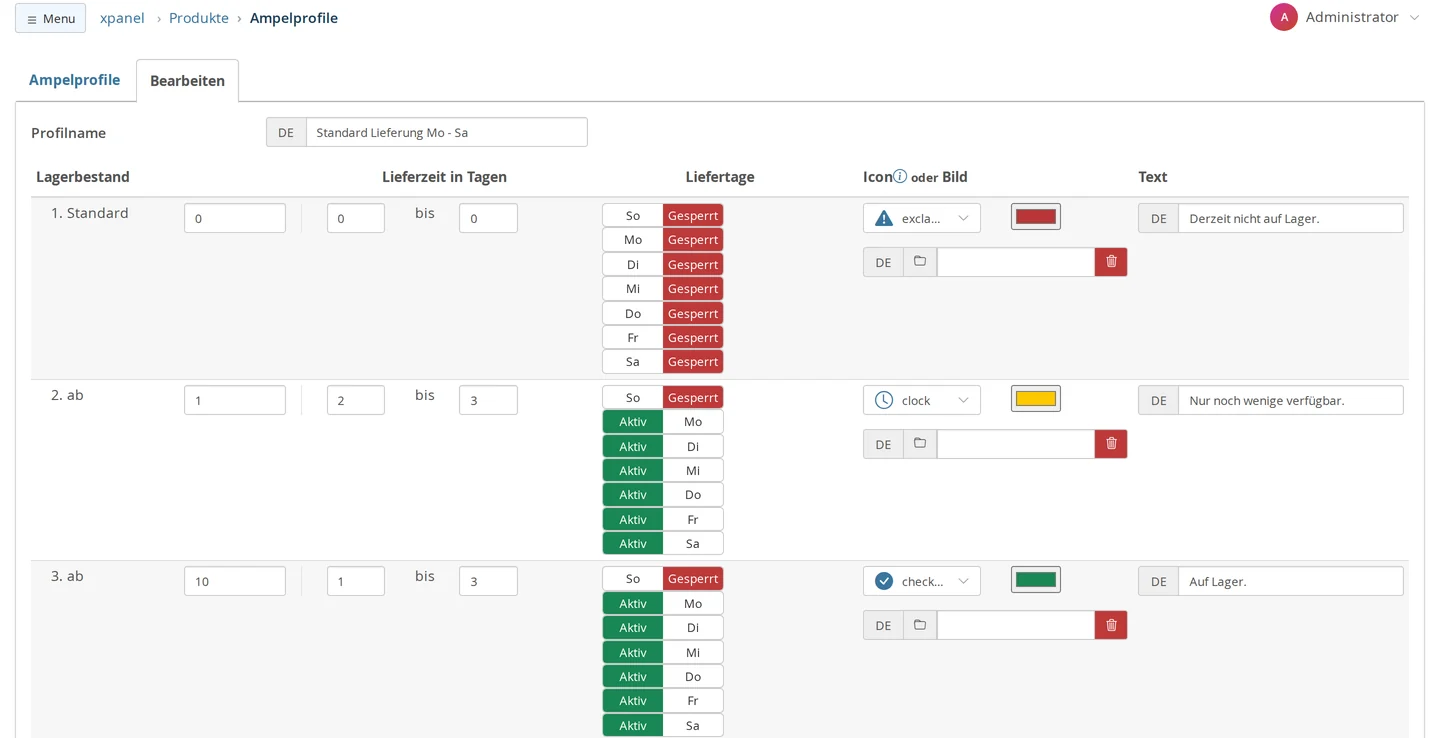Click the info icon next to Icon heading
This screenshot has height=738, width=1440.
pyautogui.click(x=900, y=176)
